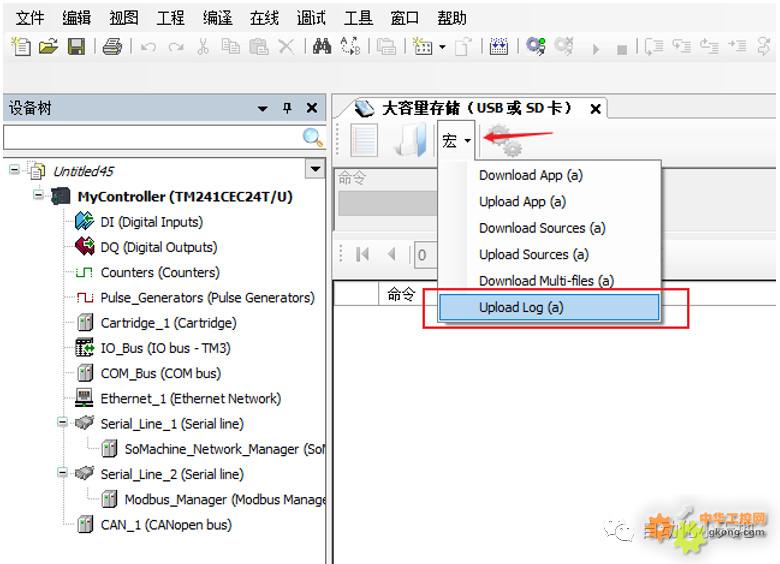Click the Logout gear icon
780x564 pixels.
[x=564, y=46]
